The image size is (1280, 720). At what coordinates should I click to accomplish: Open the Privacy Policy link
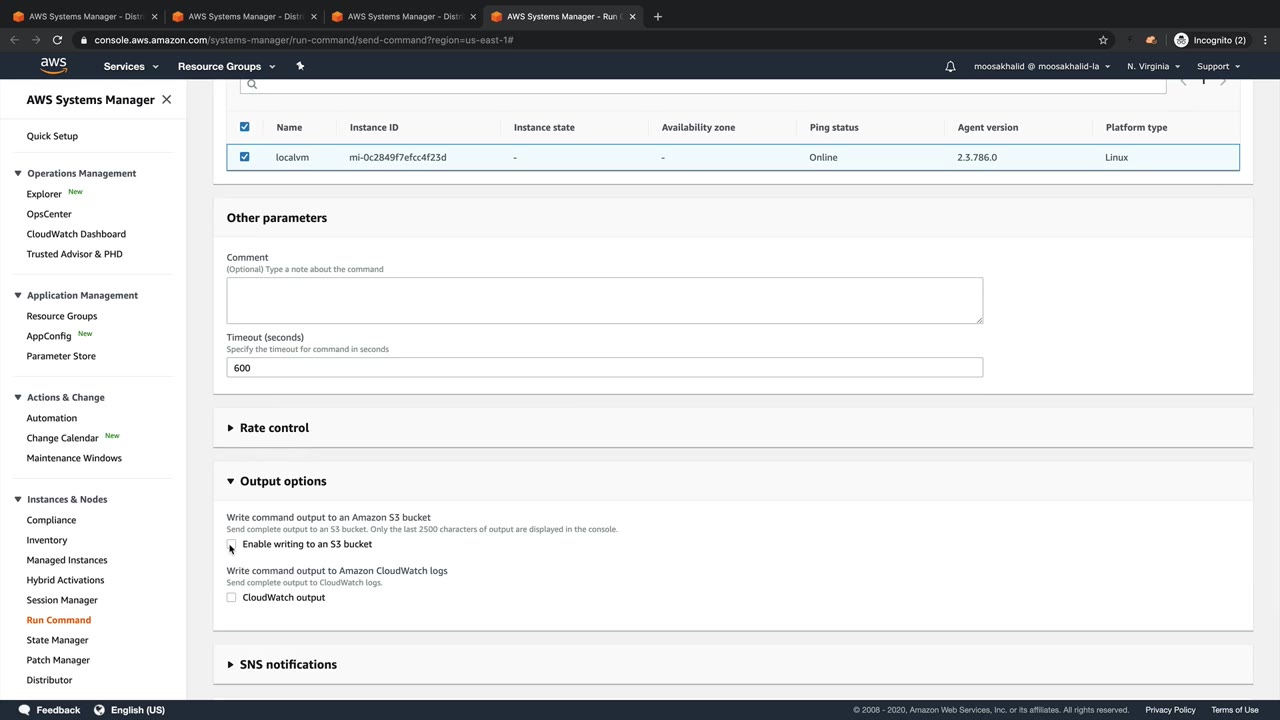tap(1170, 710)
